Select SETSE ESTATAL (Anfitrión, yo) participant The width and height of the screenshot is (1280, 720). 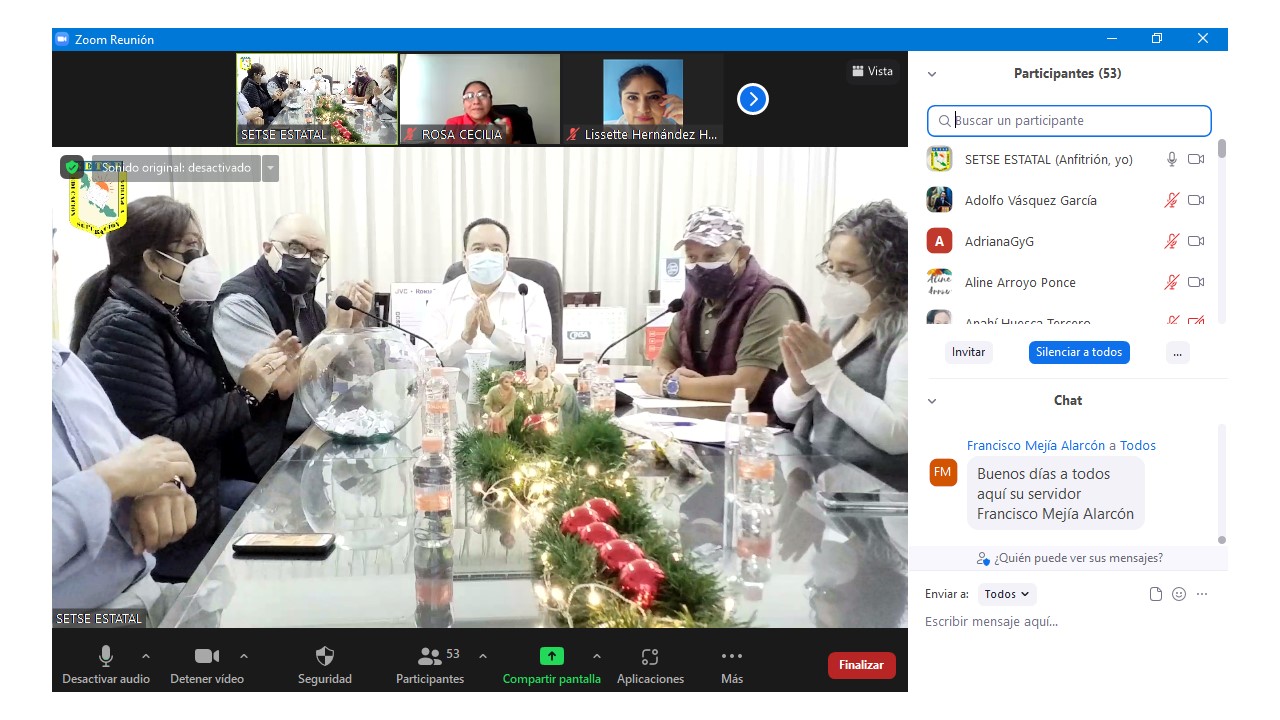[x=1068, y=159]
